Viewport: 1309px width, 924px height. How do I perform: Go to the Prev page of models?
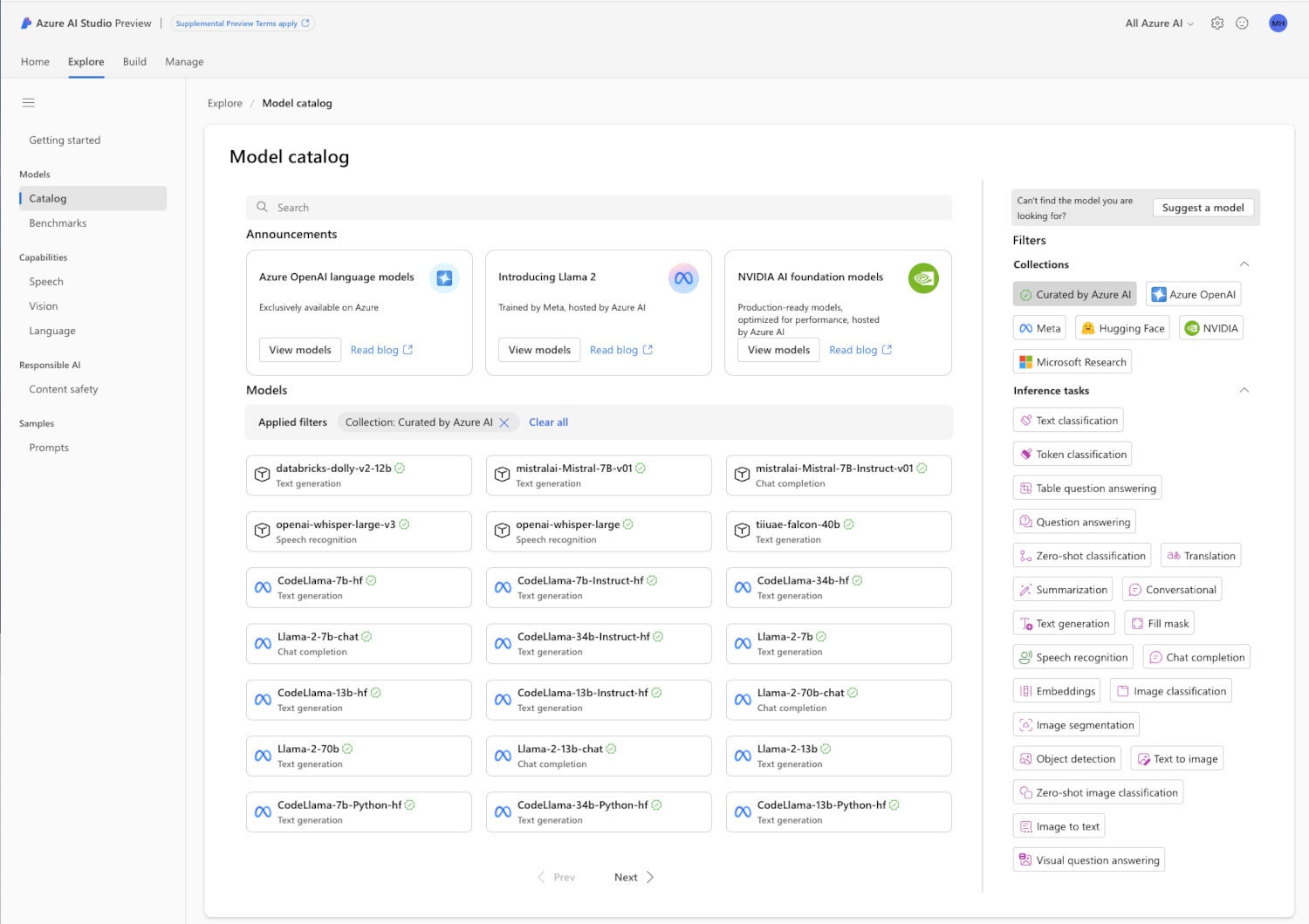(x=556, y=878)
